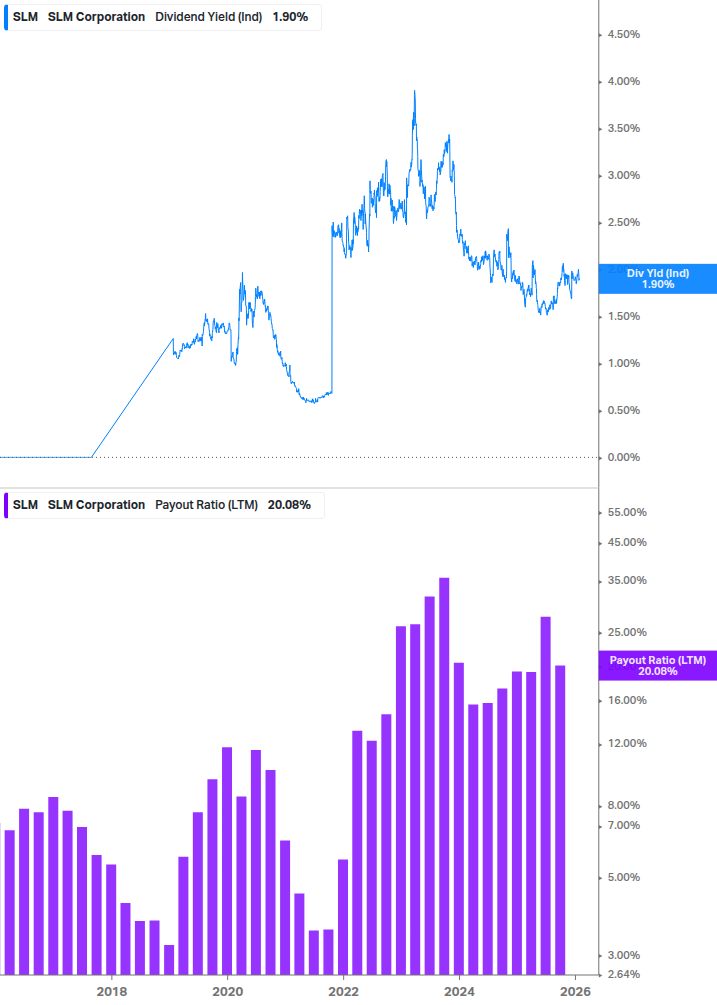Screen dimensions: 717x1005
Task: Click the 8.00% payout ratio axis label
Action: pyautogui.click(x=623, y=806)
